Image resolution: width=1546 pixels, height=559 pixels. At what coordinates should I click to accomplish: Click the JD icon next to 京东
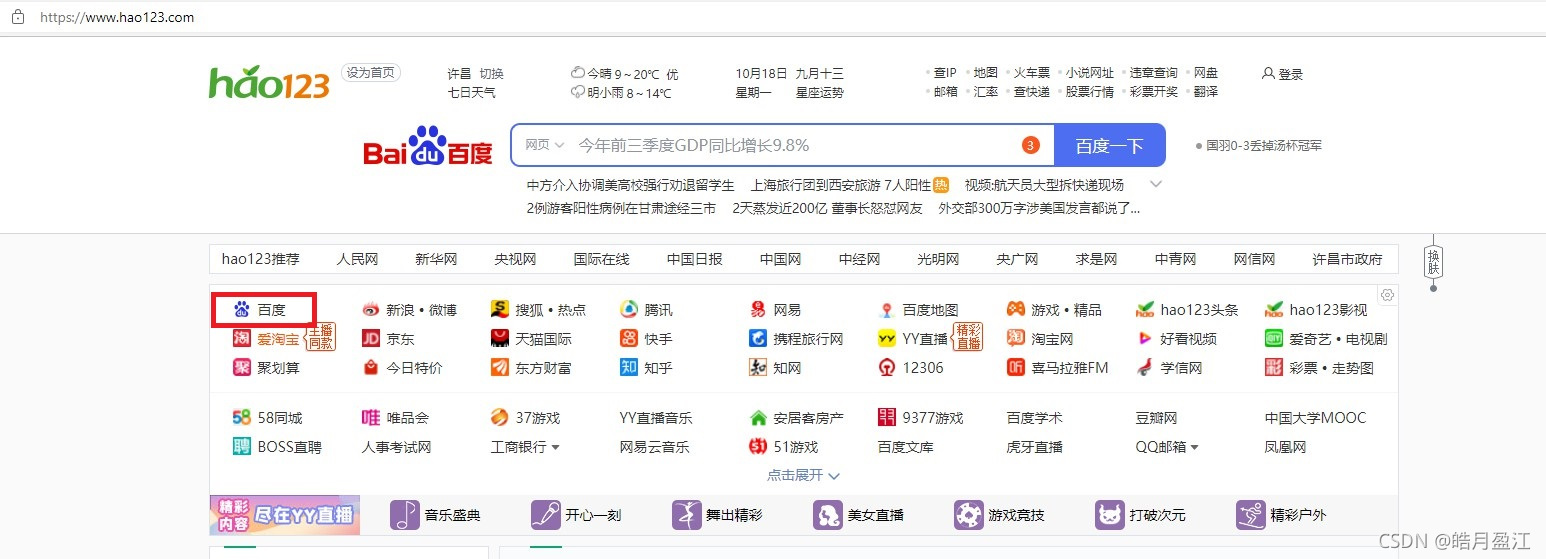(370, 339)
